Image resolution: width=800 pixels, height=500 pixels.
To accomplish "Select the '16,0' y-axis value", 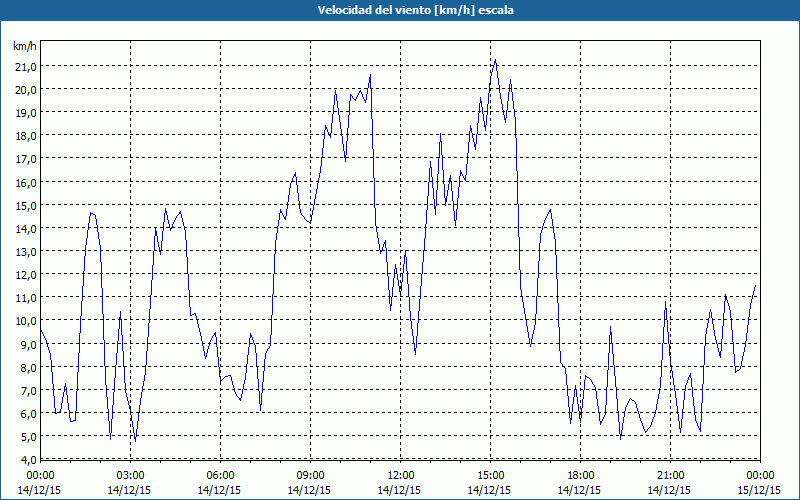I will pos(25,183).
